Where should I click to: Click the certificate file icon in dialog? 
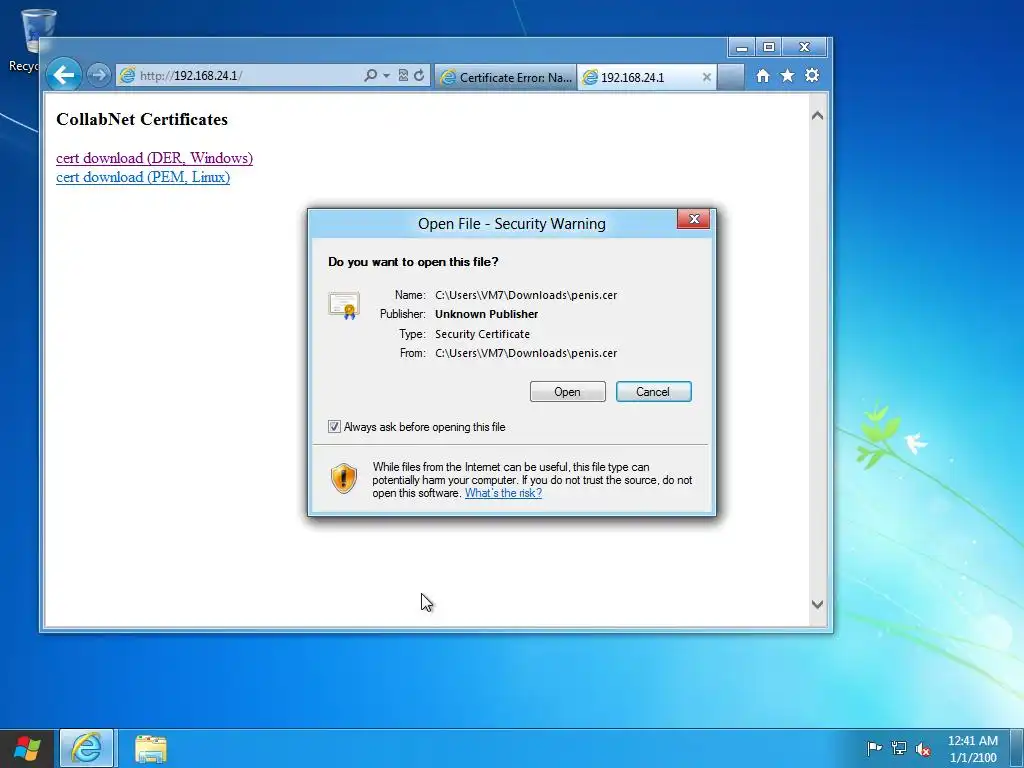pyautogui.click(x=344, y=306)
